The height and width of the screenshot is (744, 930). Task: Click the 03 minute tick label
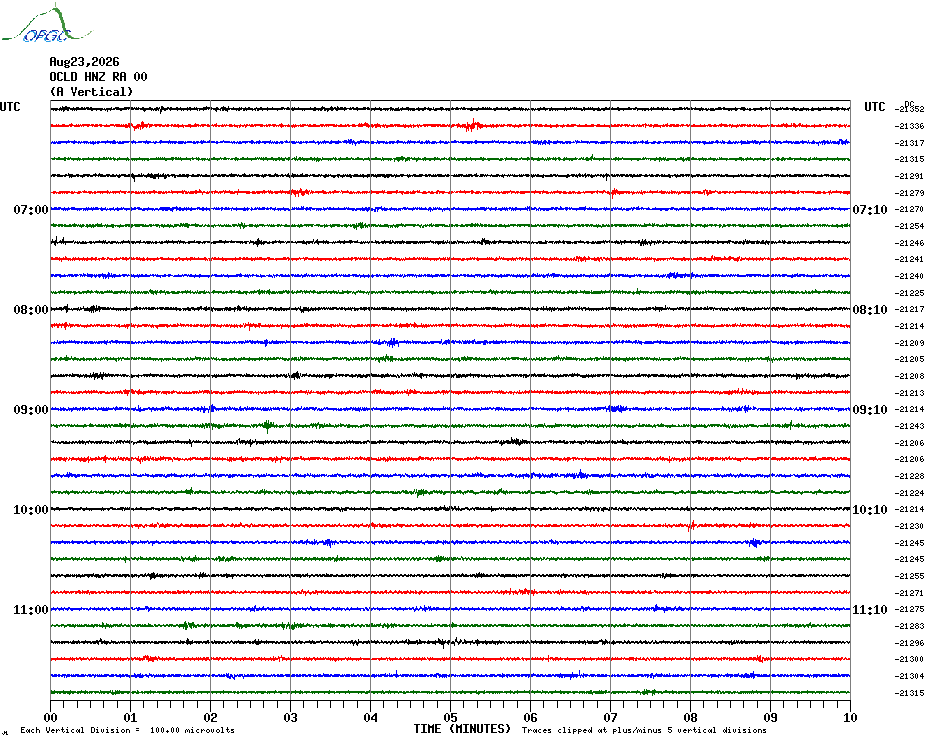coord(291,717)
